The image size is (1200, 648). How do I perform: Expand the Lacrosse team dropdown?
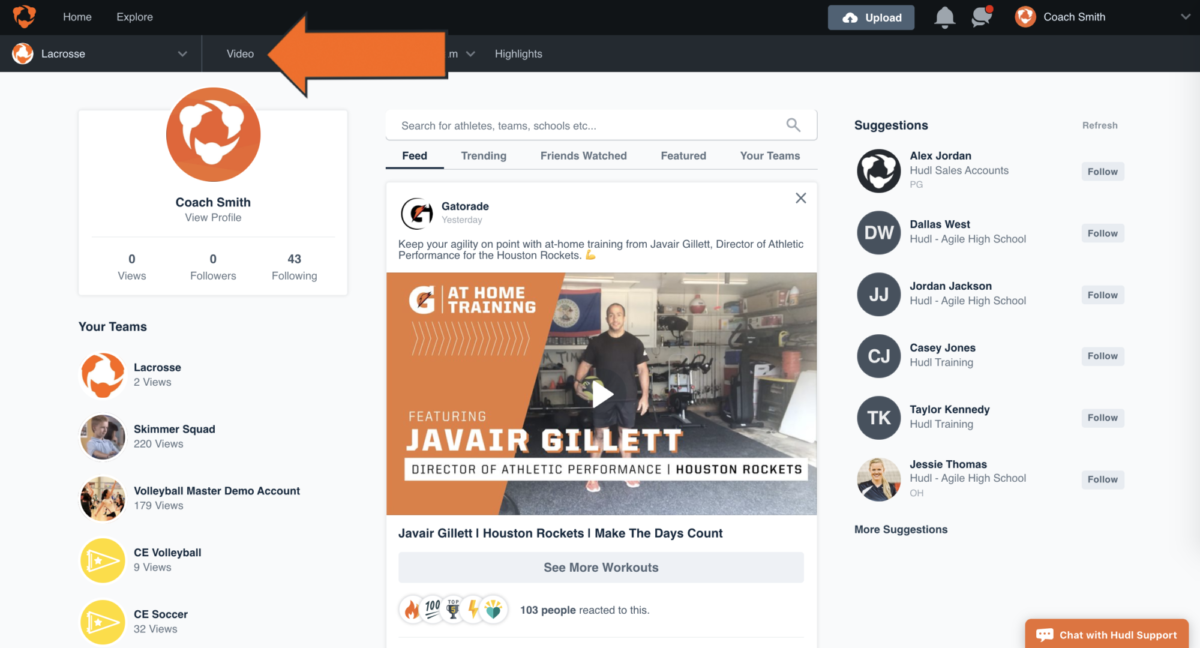182,54
